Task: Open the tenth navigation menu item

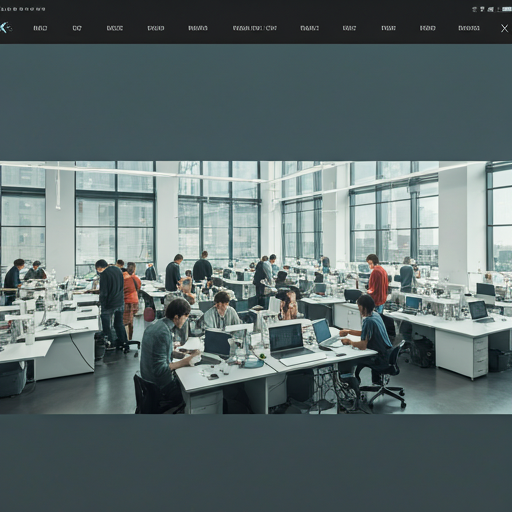Action: click(428, 28)
